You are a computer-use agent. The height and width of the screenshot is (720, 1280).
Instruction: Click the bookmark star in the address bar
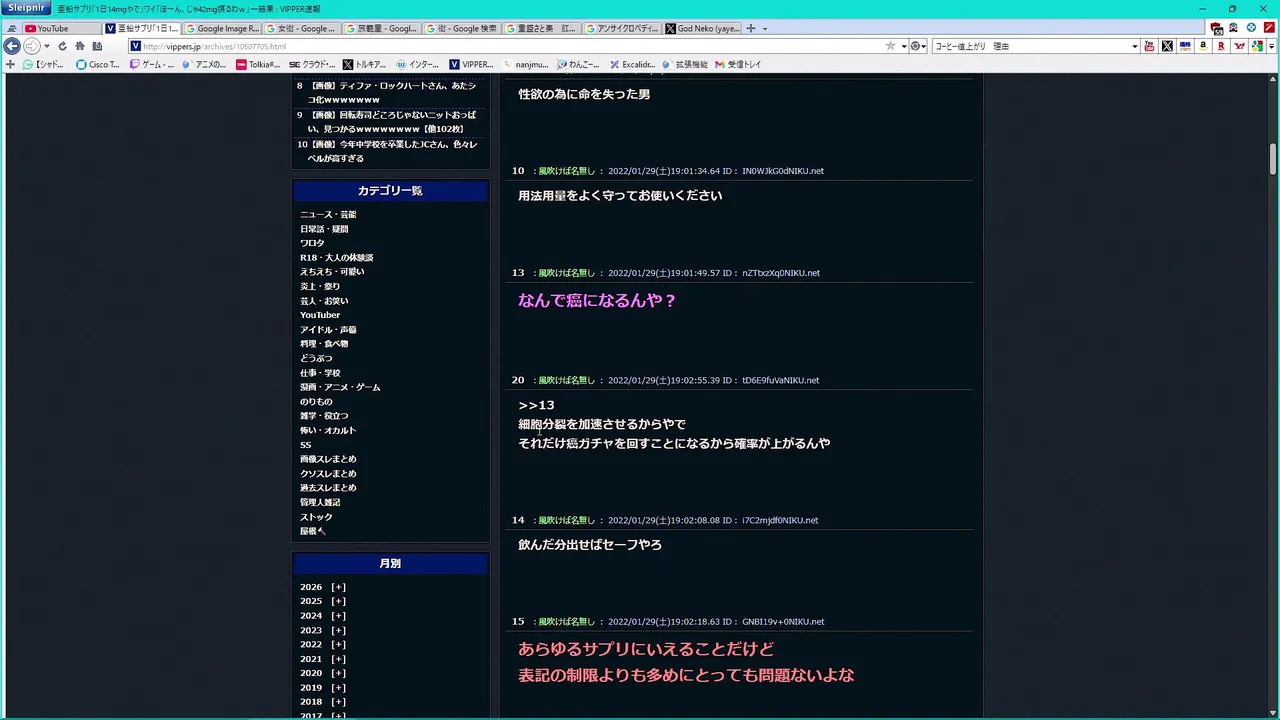point(890,46)
